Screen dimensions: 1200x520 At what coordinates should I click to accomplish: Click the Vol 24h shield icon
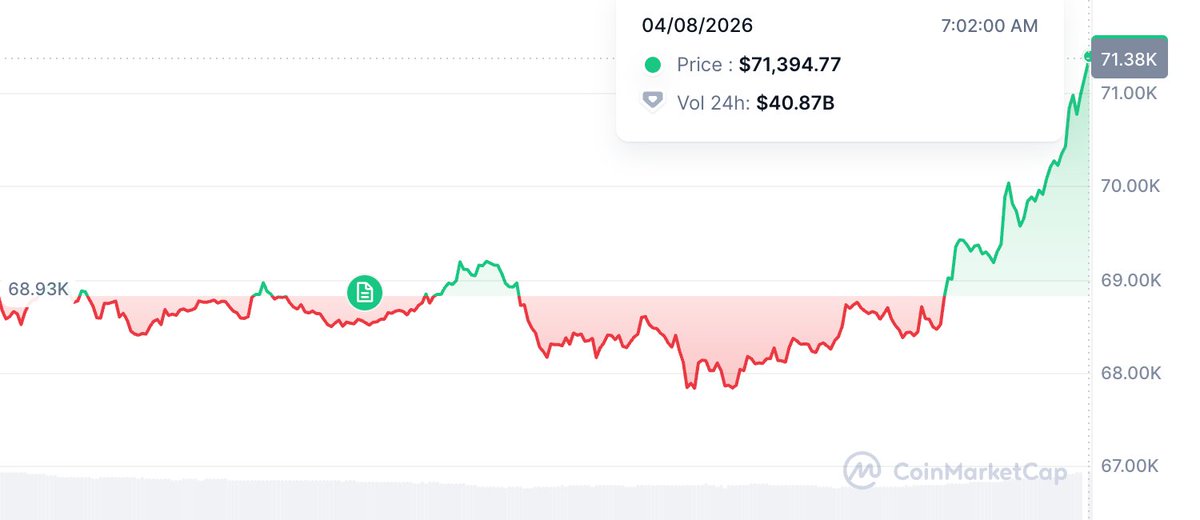coord(652,100)
